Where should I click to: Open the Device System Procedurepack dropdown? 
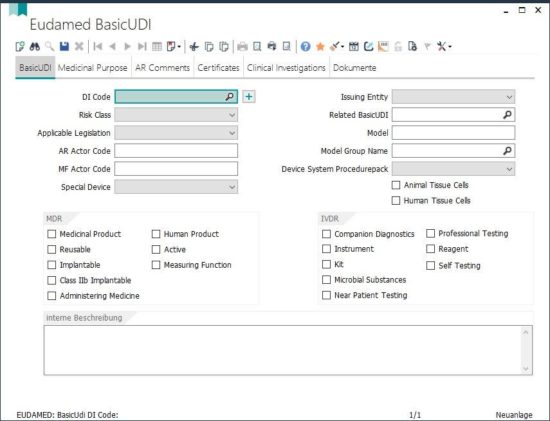tap(453, 169)
